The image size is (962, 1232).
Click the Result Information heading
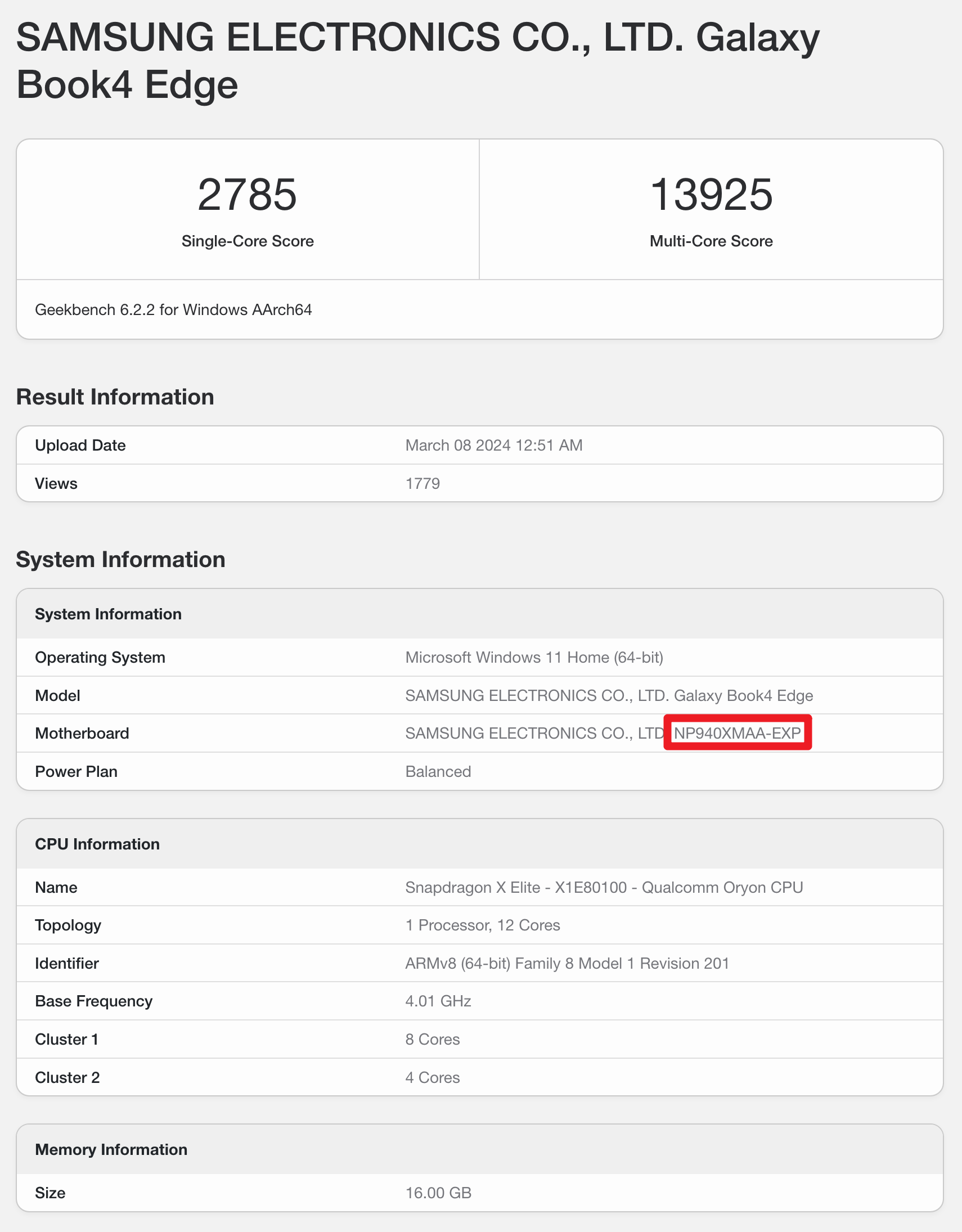(115, 397)
